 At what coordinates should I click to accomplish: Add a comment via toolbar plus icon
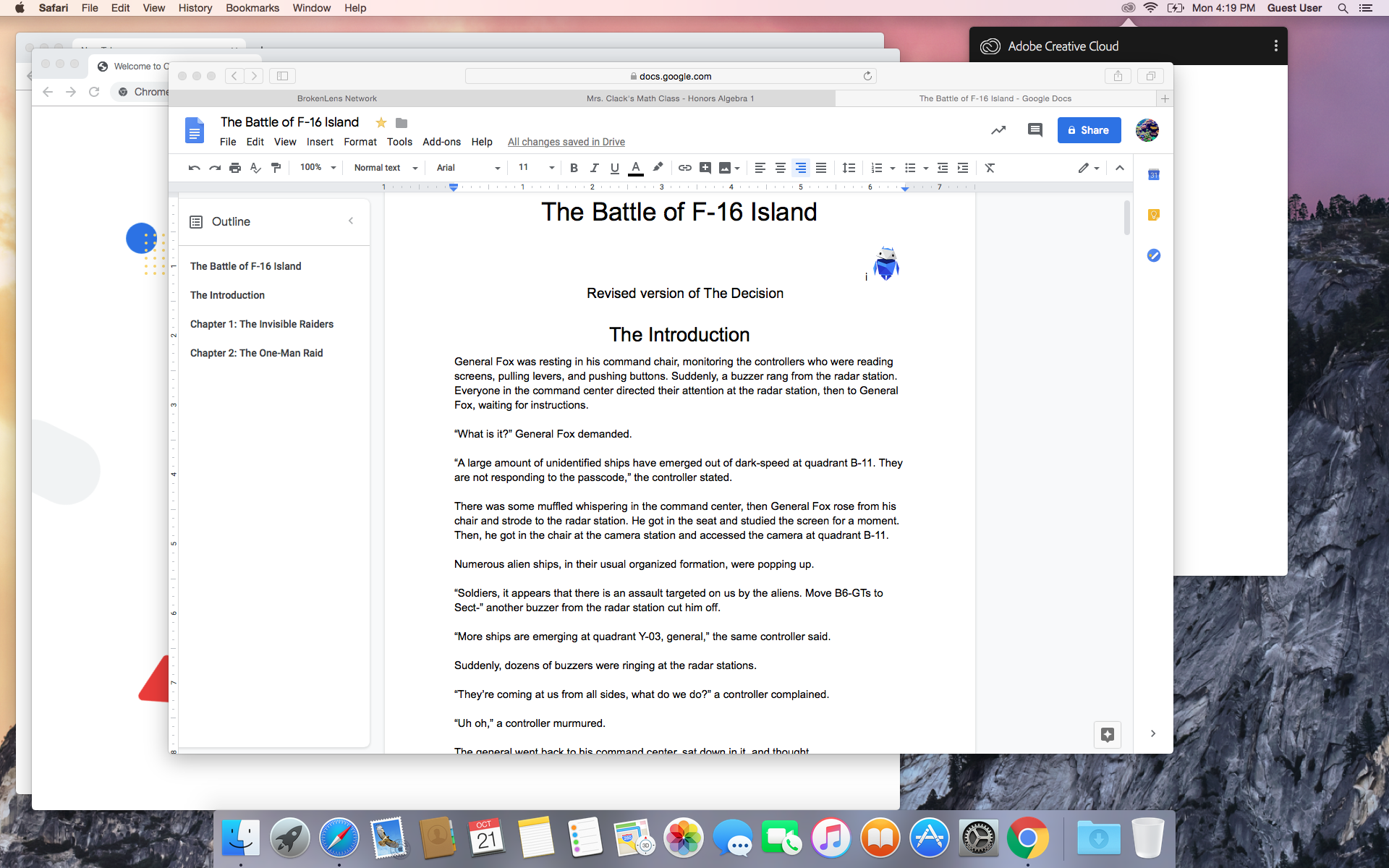[x=705, y=168]
